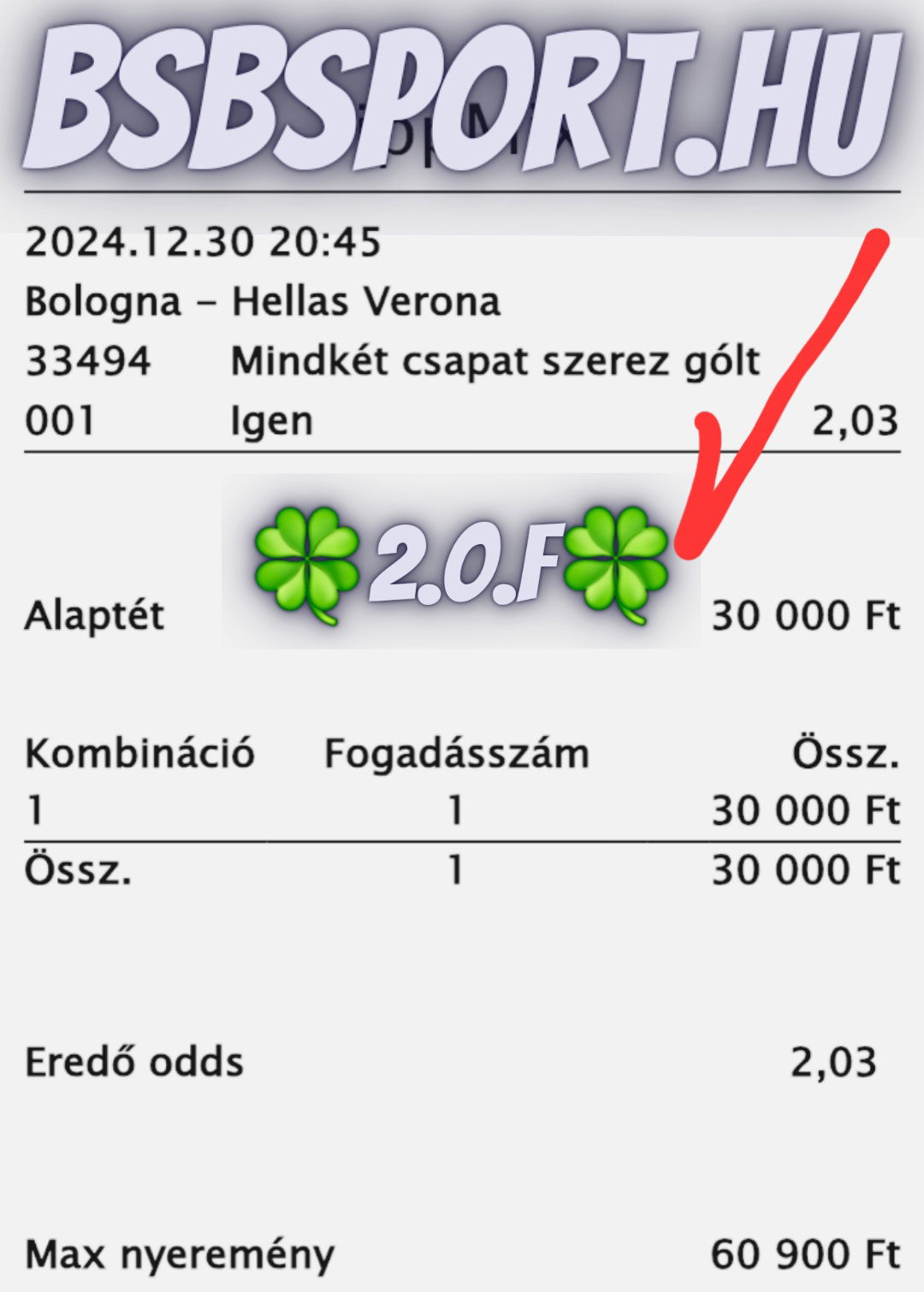This screenshot has height=1292, width=924.
Task: Click the Fogadásszám column header
Action: coord(457,755)
